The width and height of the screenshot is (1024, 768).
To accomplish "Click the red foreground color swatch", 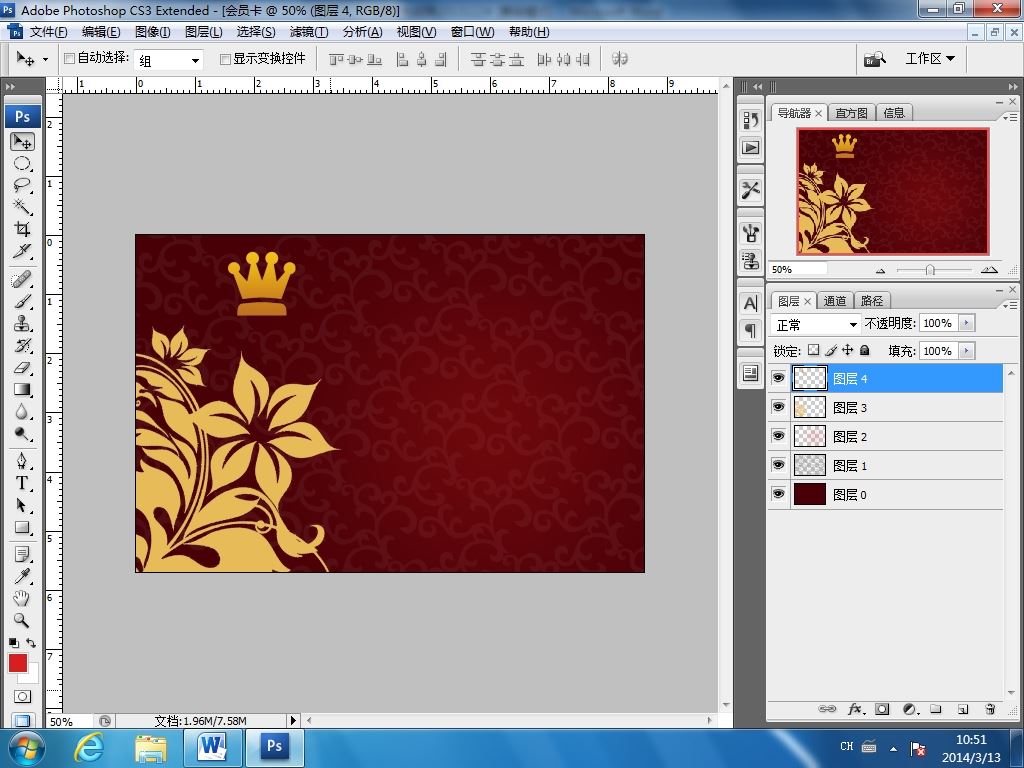I will tap(18, 664).
